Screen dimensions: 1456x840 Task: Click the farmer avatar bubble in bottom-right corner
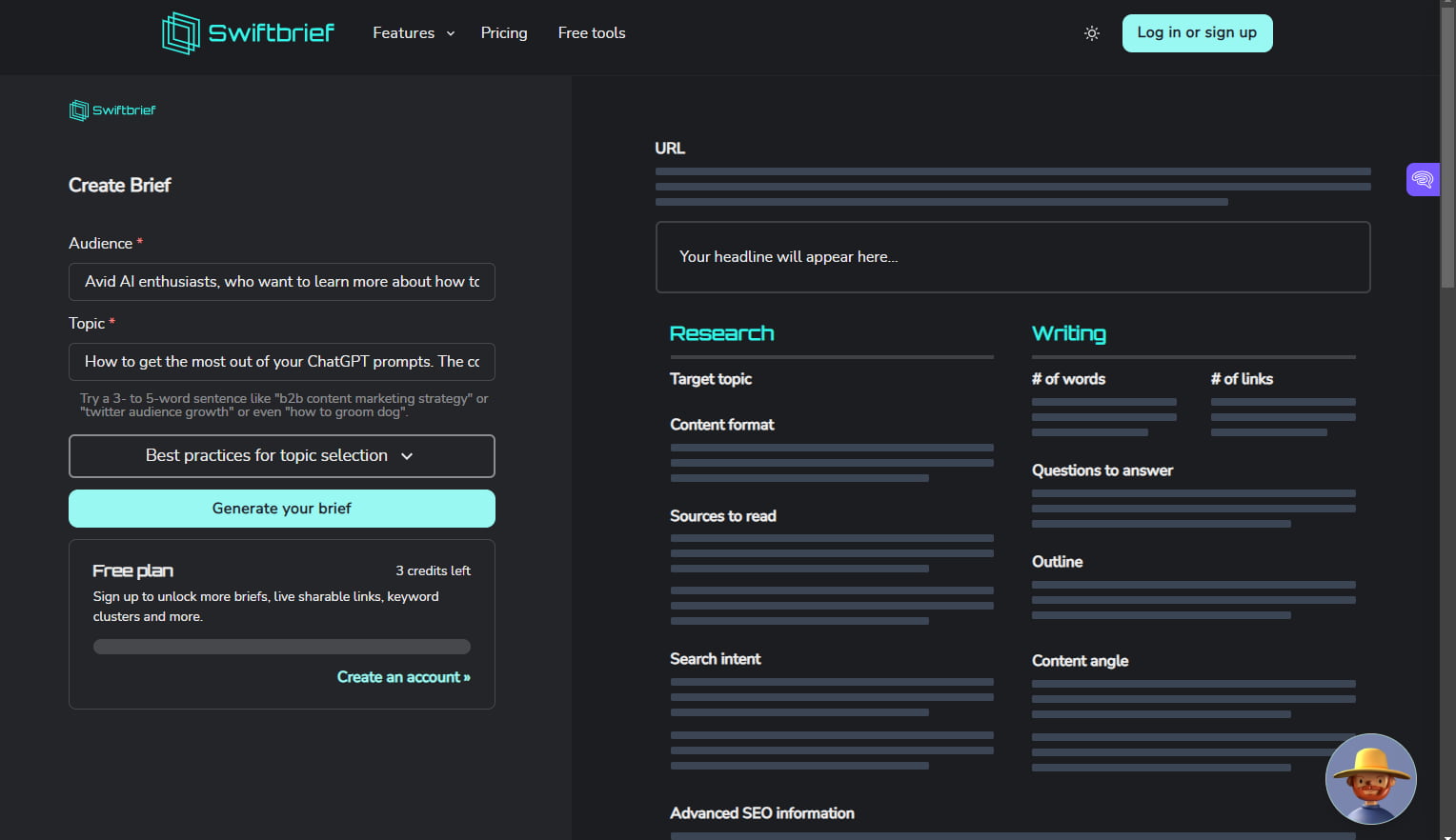coord(1370,778)
